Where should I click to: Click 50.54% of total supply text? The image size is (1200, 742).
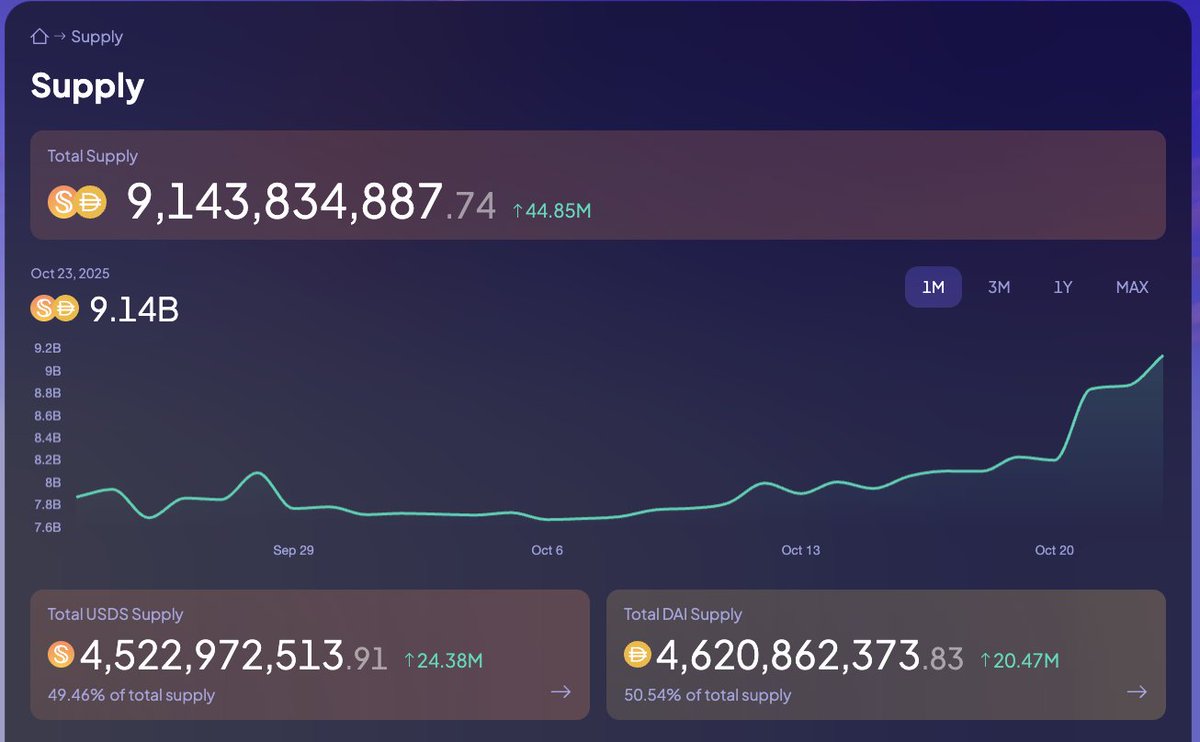tap(708, 695)
